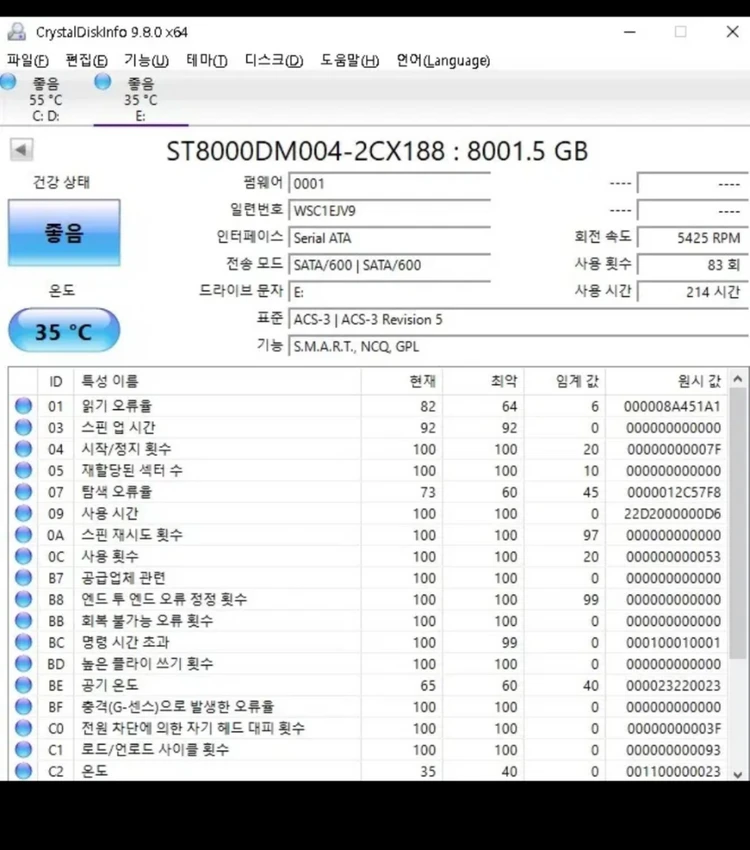Open the 디스크(D) menu
Viewport: 750px width, 850px height.
pos(274,60)
